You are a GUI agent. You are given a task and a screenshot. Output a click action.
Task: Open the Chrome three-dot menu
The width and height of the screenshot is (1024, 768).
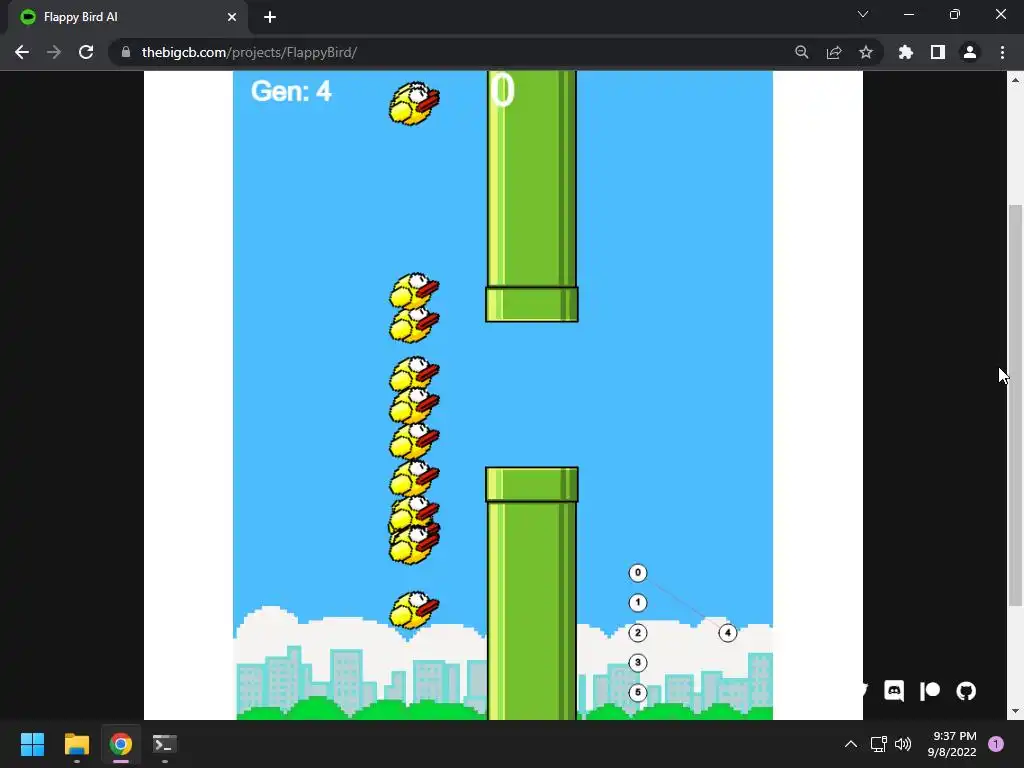(x=1002, y=52)
